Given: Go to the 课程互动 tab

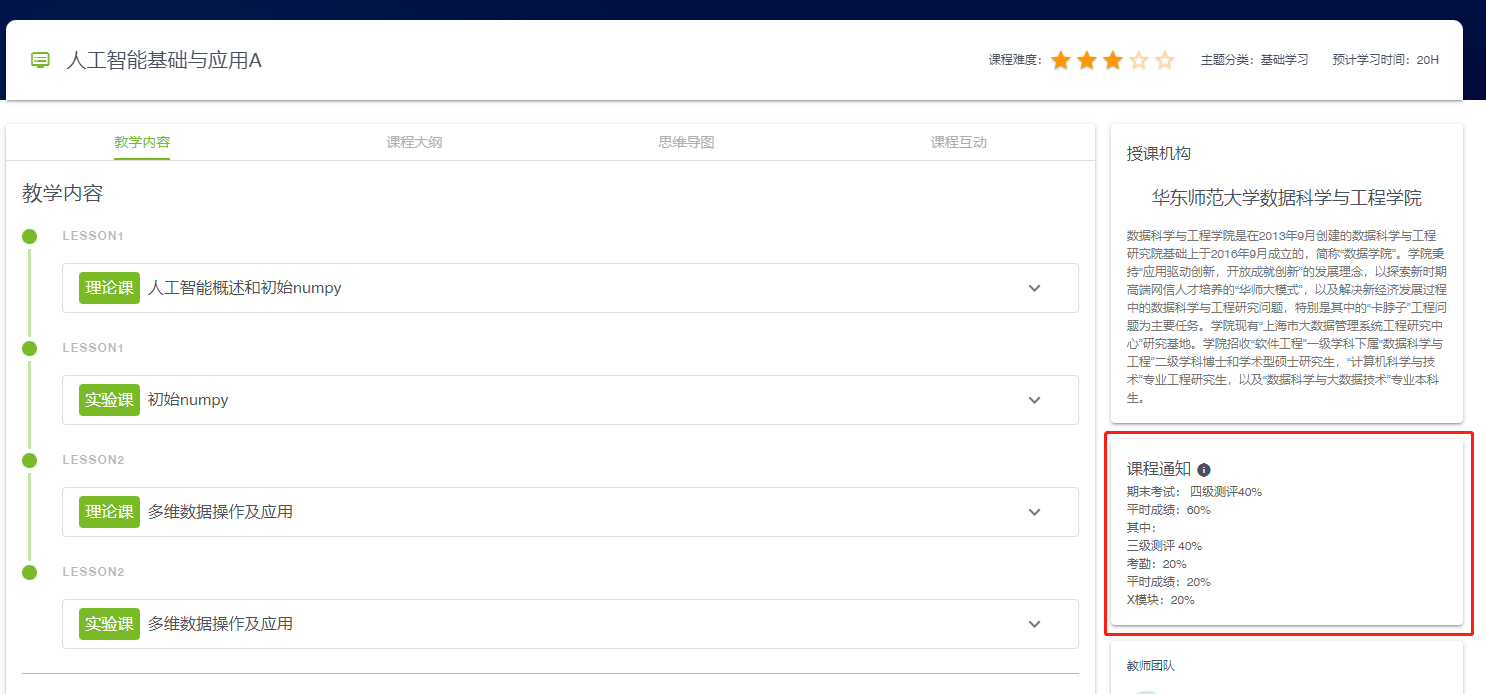Looking at the screenshot, I should [958, 142].
